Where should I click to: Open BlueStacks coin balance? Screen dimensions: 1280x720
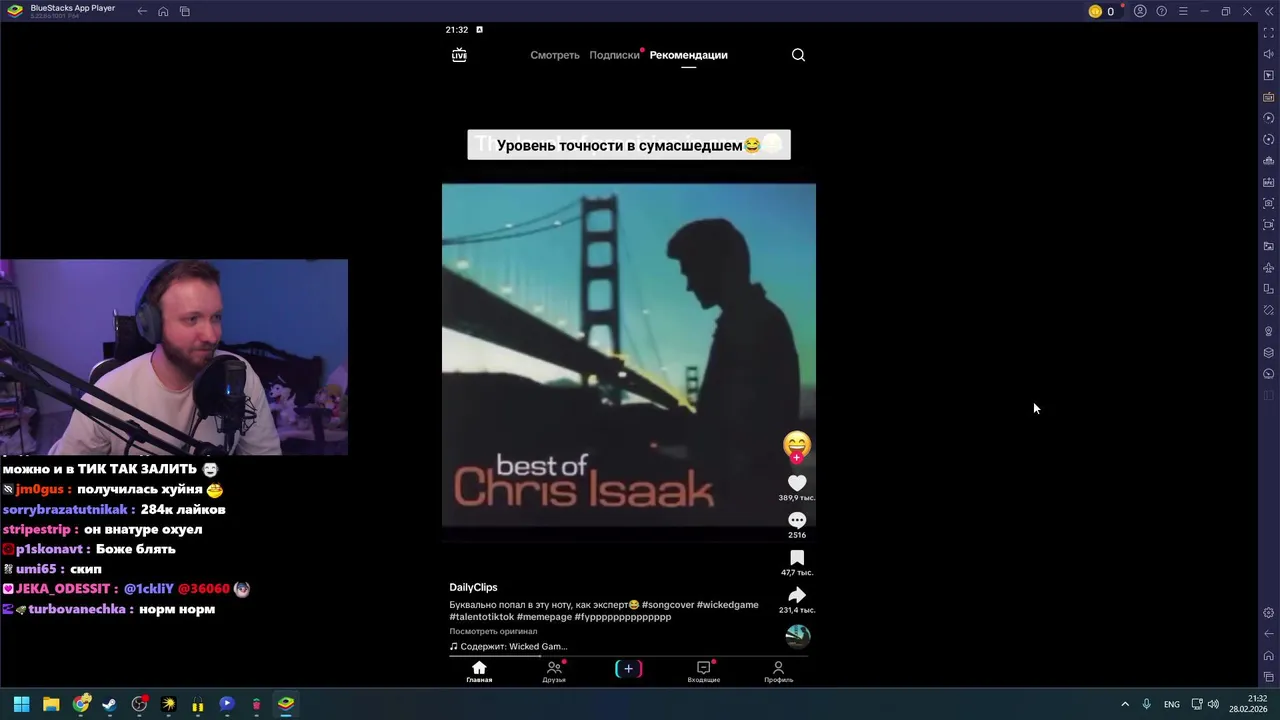(1102, 11)
